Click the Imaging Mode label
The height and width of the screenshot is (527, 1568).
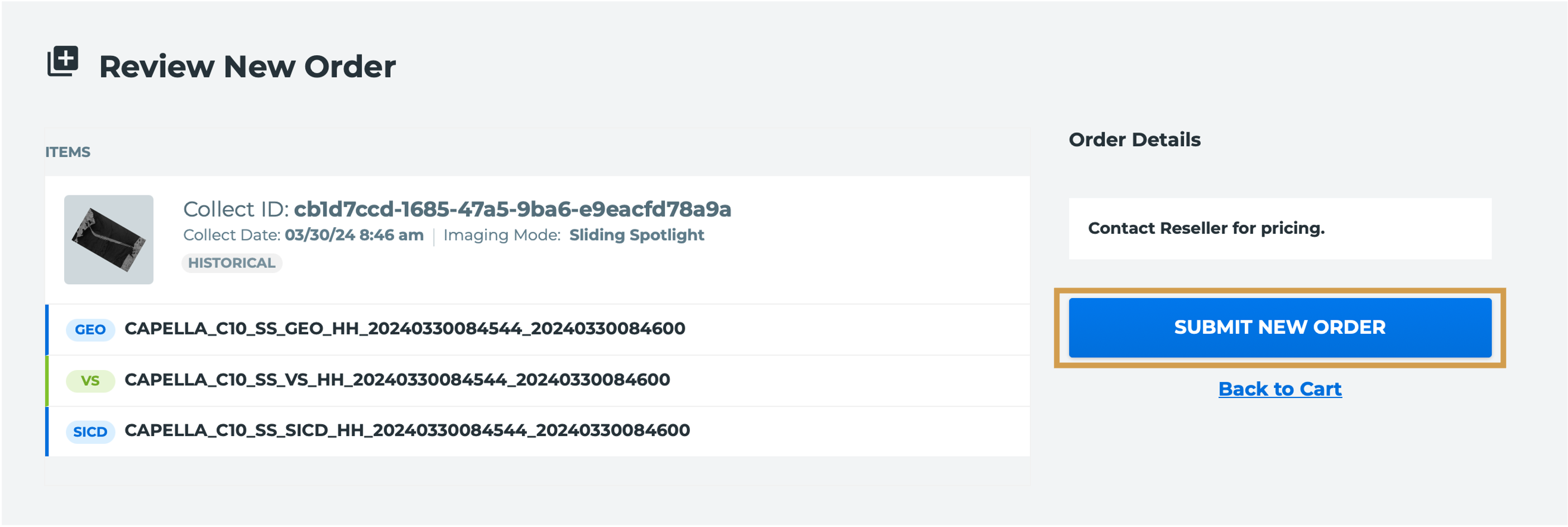click(502, 235)
